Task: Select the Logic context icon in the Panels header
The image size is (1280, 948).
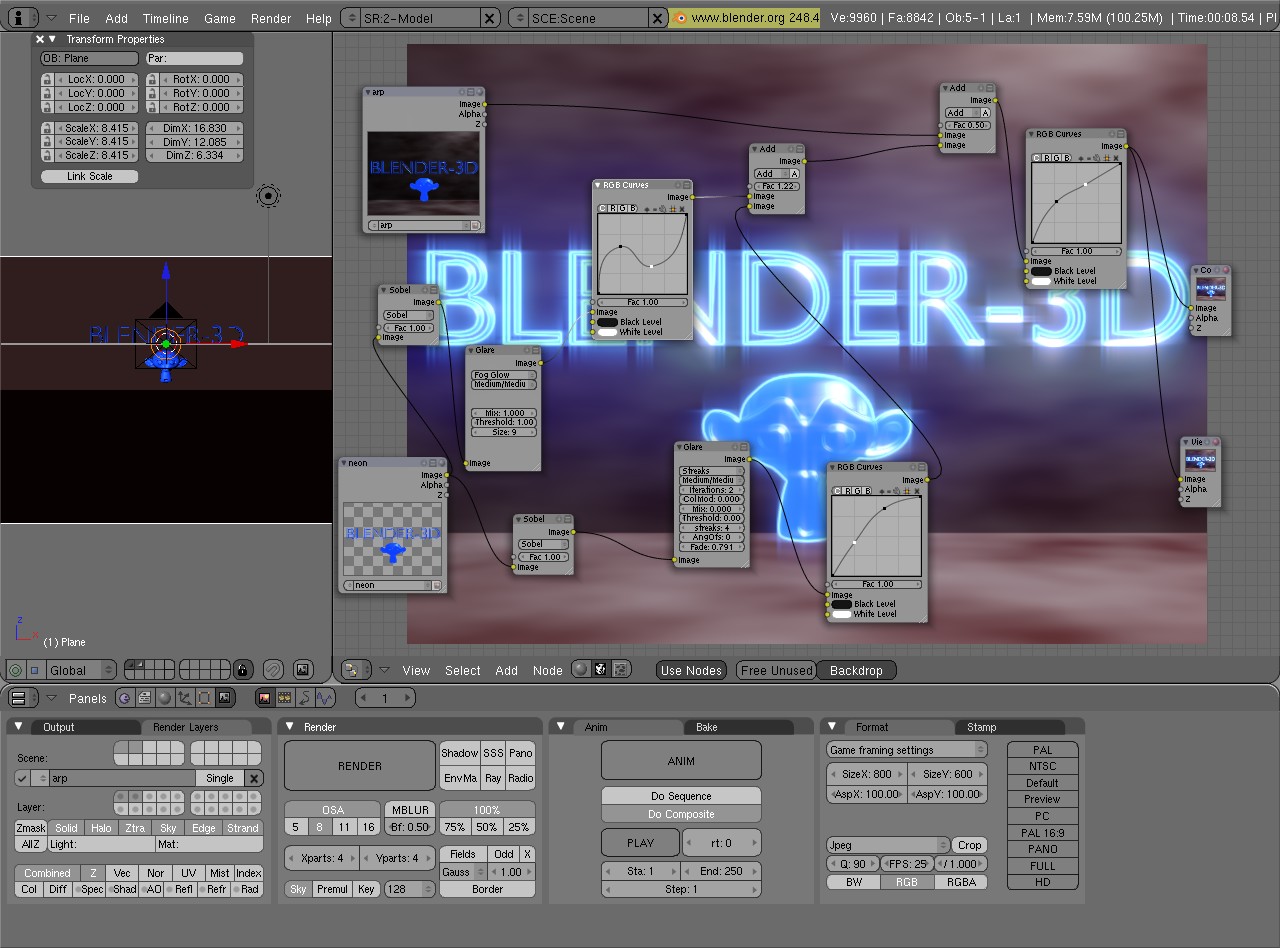Action: [125, 698]
